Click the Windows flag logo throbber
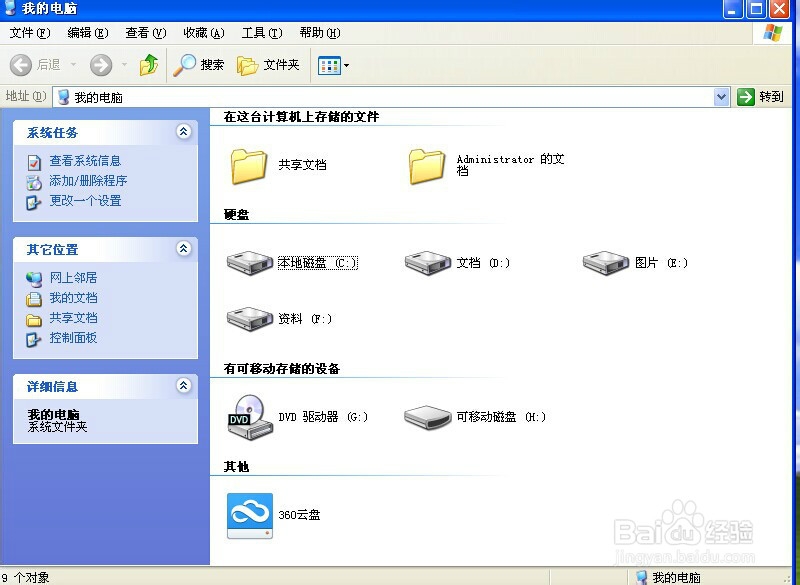The width and height of the screenshot is (800, 585). pos(772,33)
